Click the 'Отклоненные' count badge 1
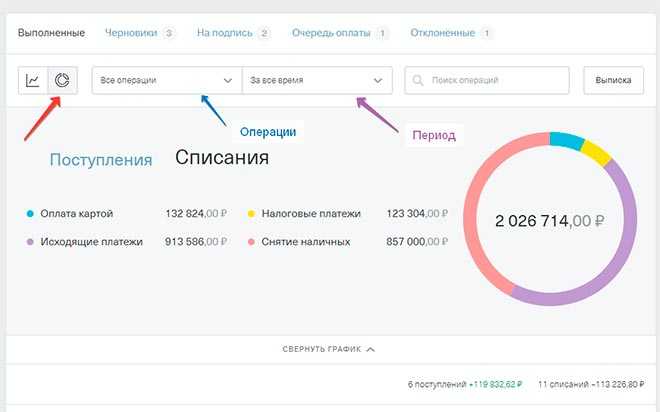 click(x=486, y=33)
